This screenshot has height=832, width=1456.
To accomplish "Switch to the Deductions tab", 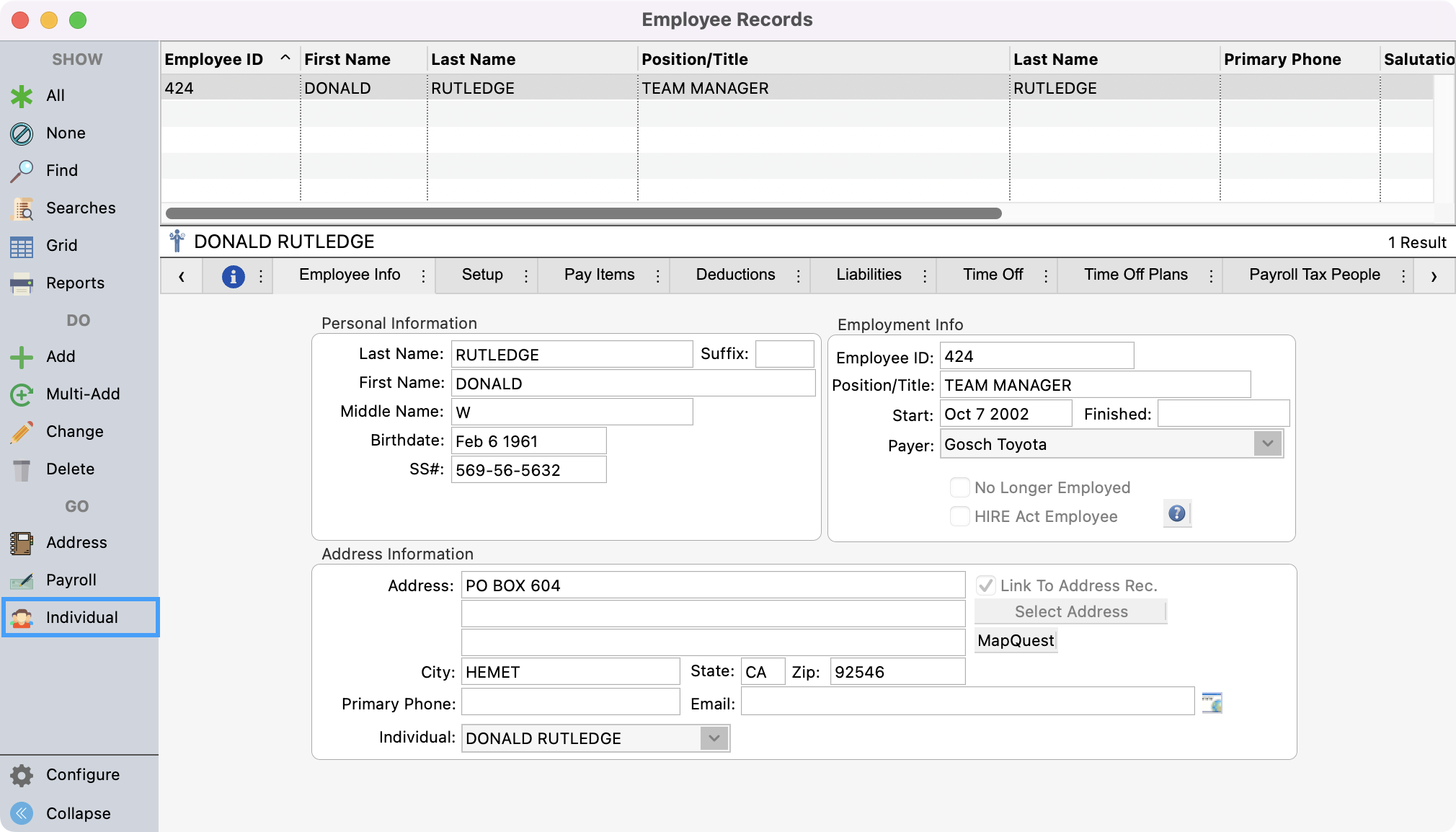I will point(735,275).
